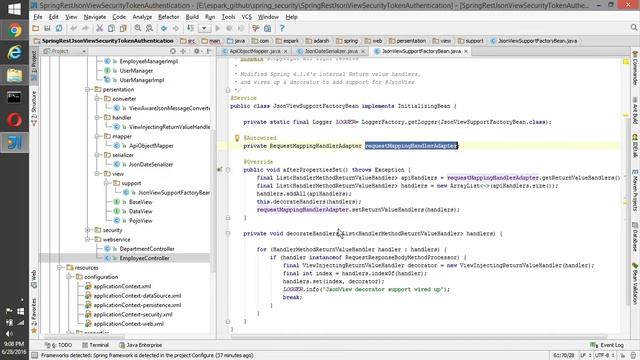
Task: Click the Navigate Forward icon
Action: coord(176,28)
